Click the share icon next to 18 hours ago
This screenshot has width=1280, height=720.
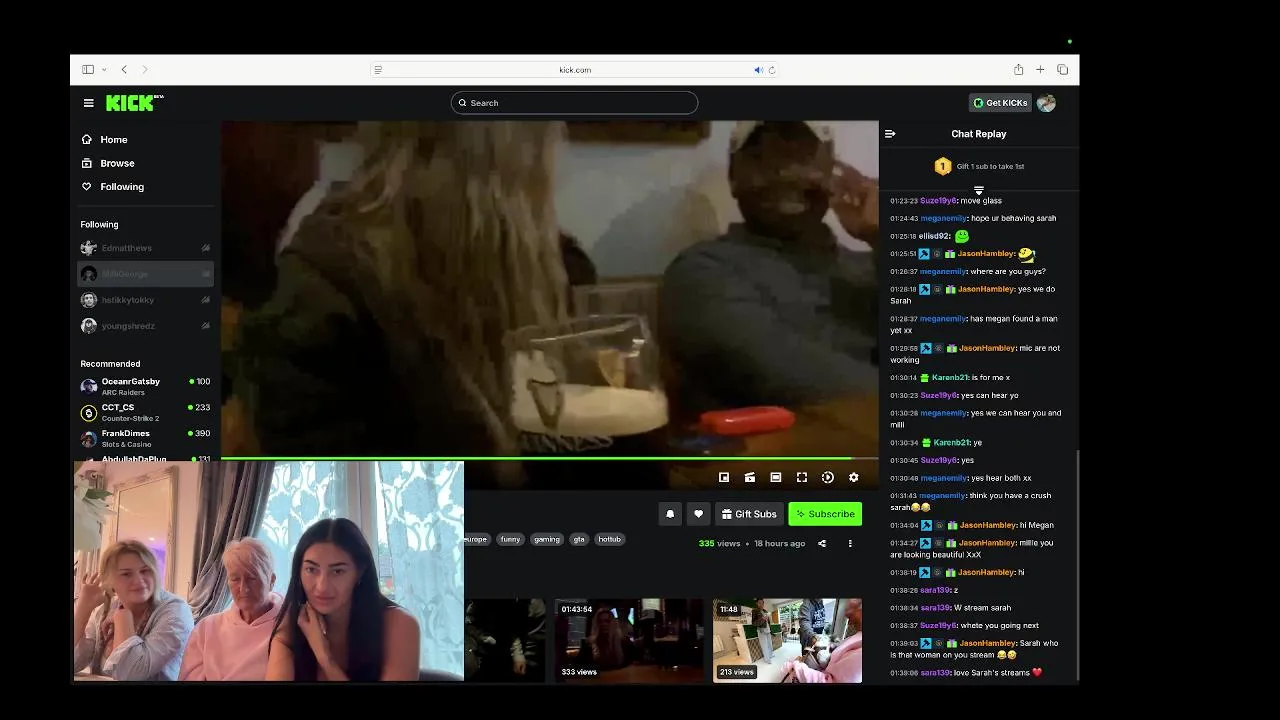pyautogui.click(x=822, y=544)
